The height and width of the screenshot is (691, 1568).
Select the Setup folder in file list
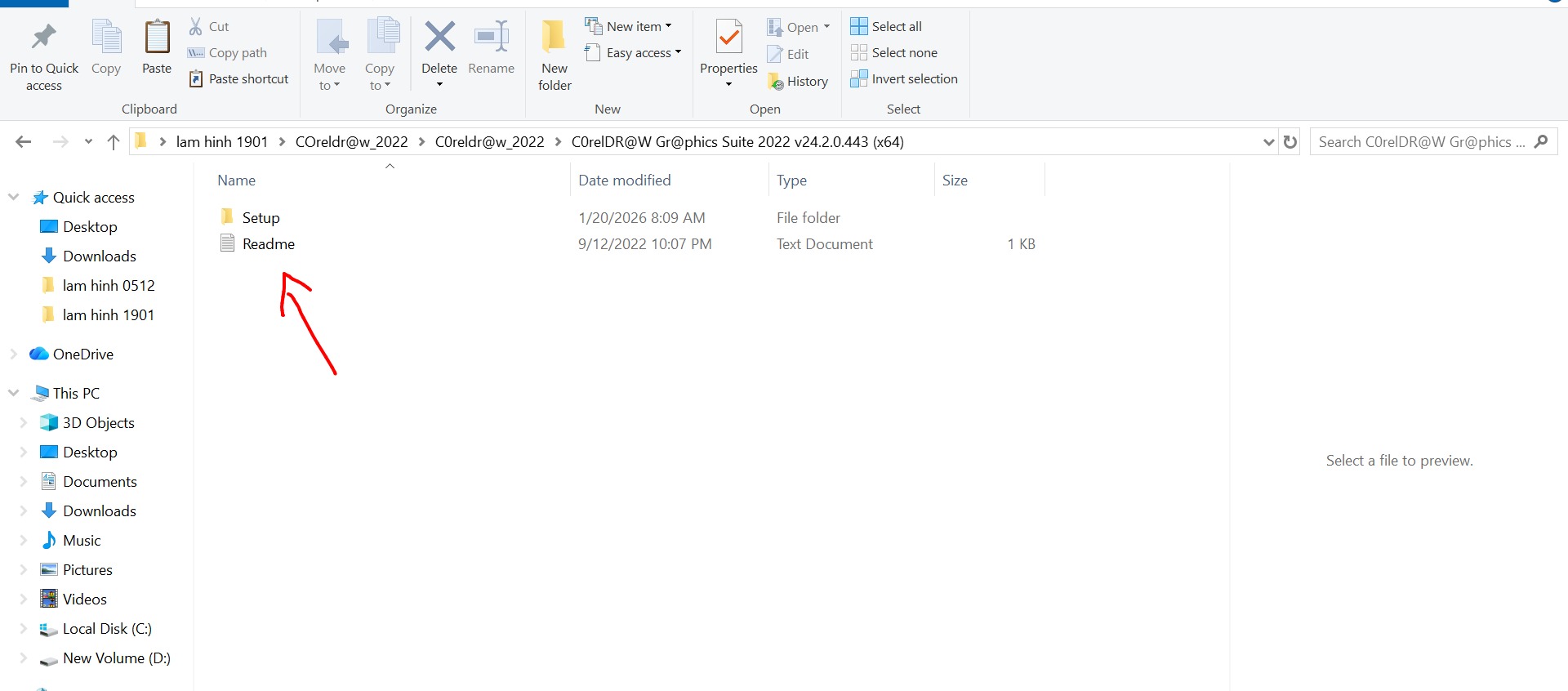click(261, 218)
